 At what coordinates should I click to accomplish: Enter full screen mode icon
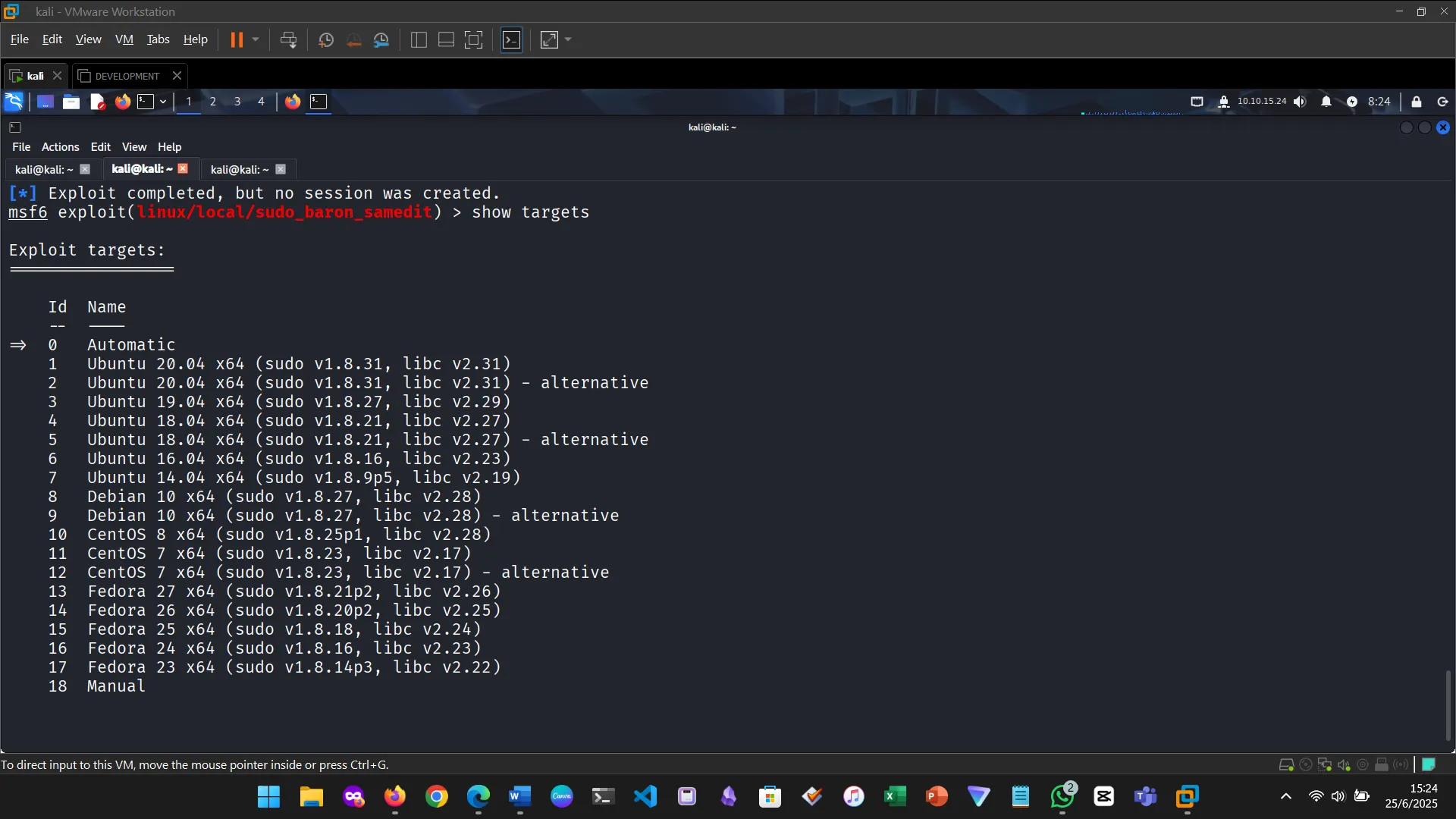tap(473, 39)
